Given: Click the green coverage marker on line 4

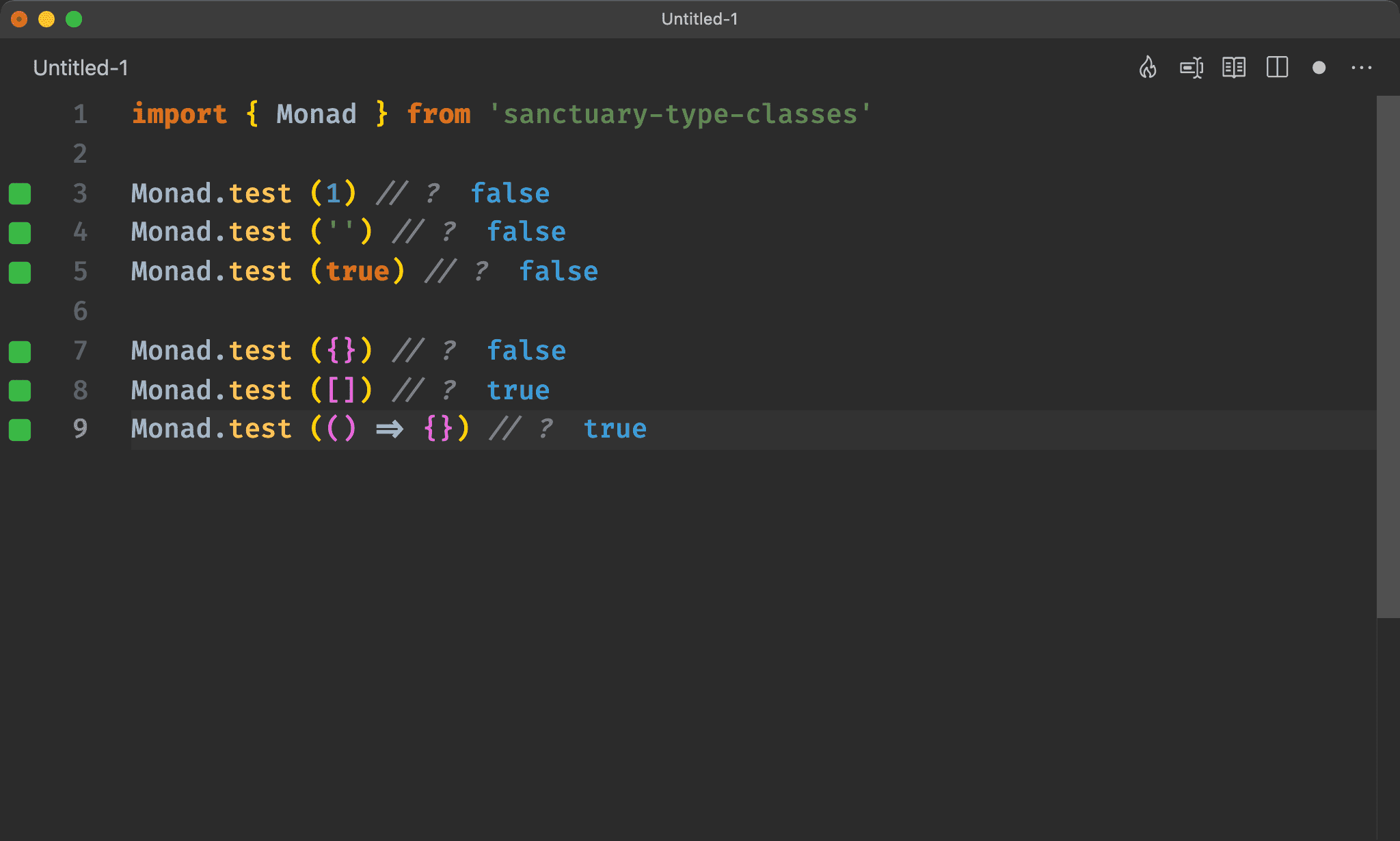Looking at the screenshot, I should [20, 232].
